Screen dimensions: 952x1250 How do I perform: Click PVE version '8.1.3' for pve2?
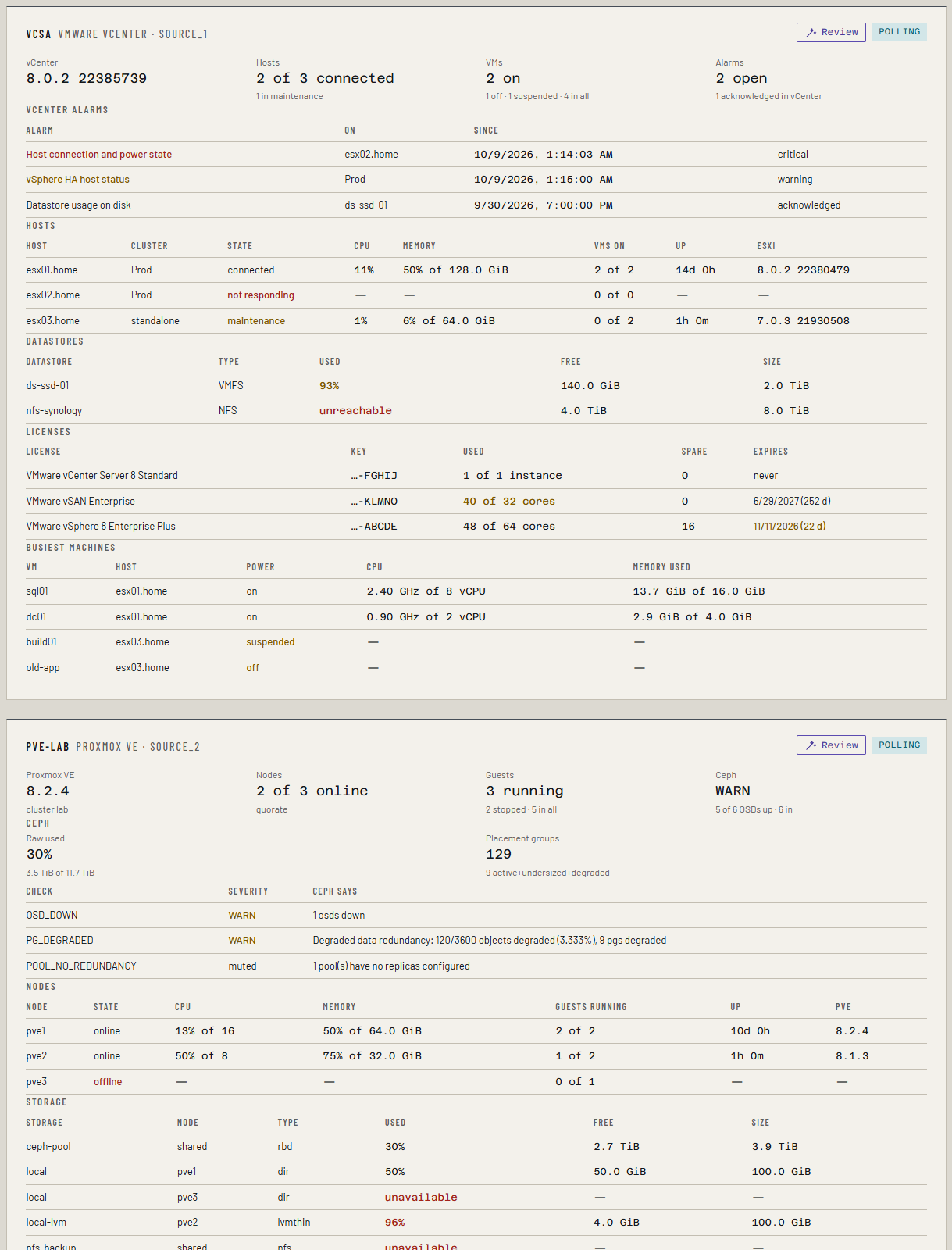(852, 1056)
